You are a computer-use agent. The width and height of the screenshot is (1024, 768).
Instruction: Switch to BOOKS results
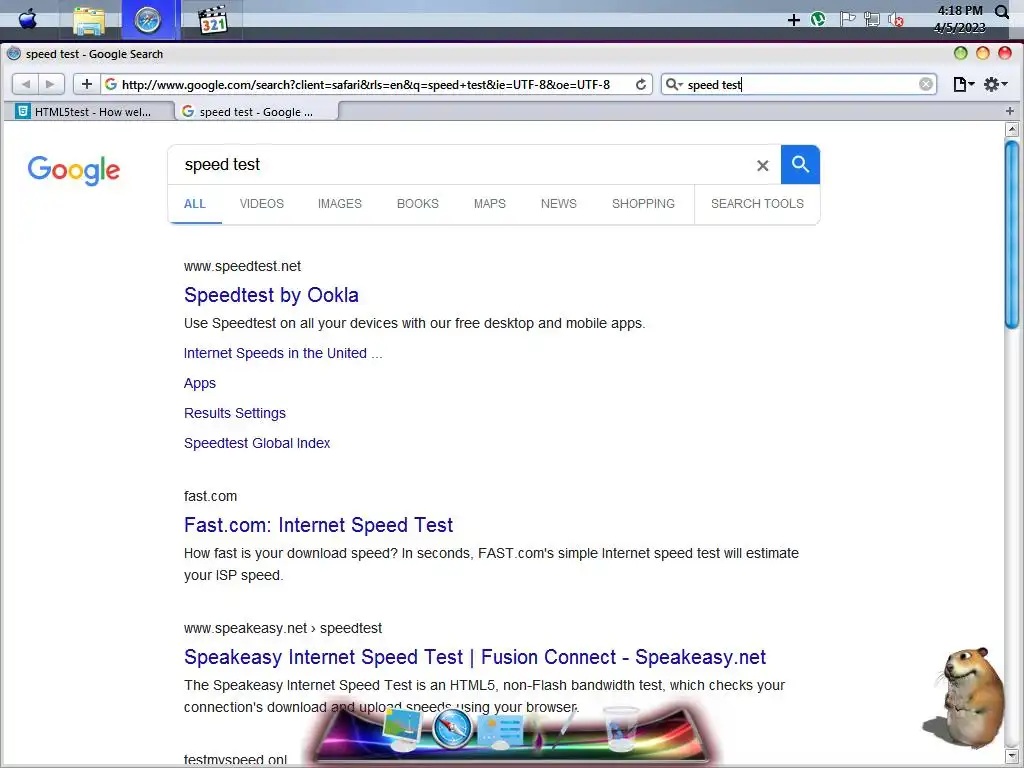[x=418, y=204]
